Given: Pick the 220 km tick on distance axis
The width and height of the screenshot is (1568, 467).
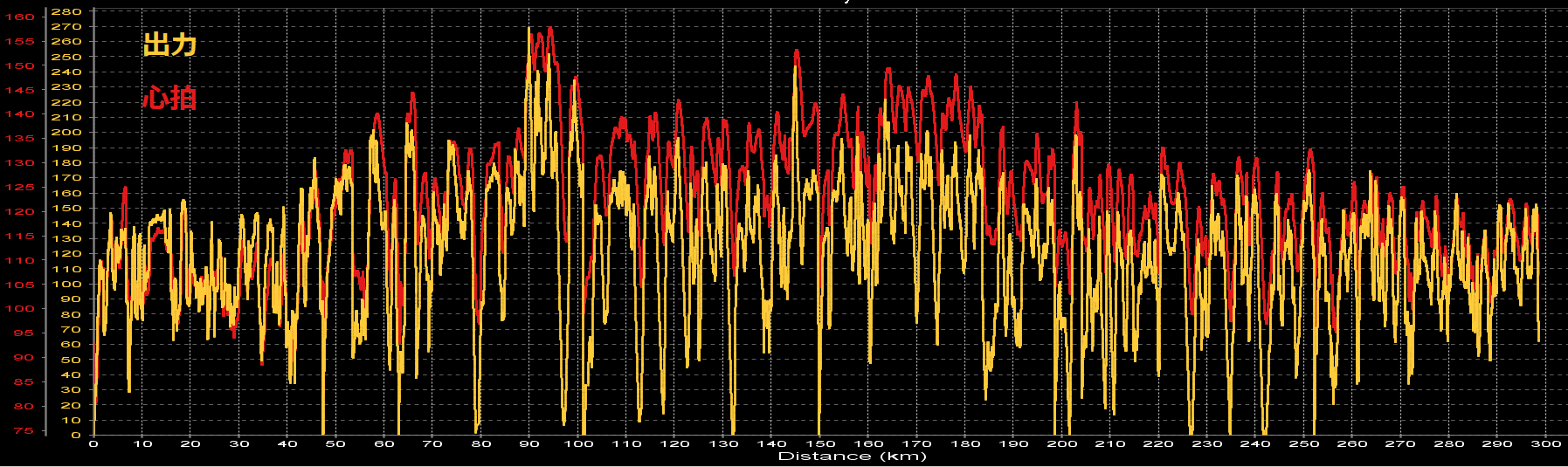Looking at the screenshot, I should point(1158,443).
